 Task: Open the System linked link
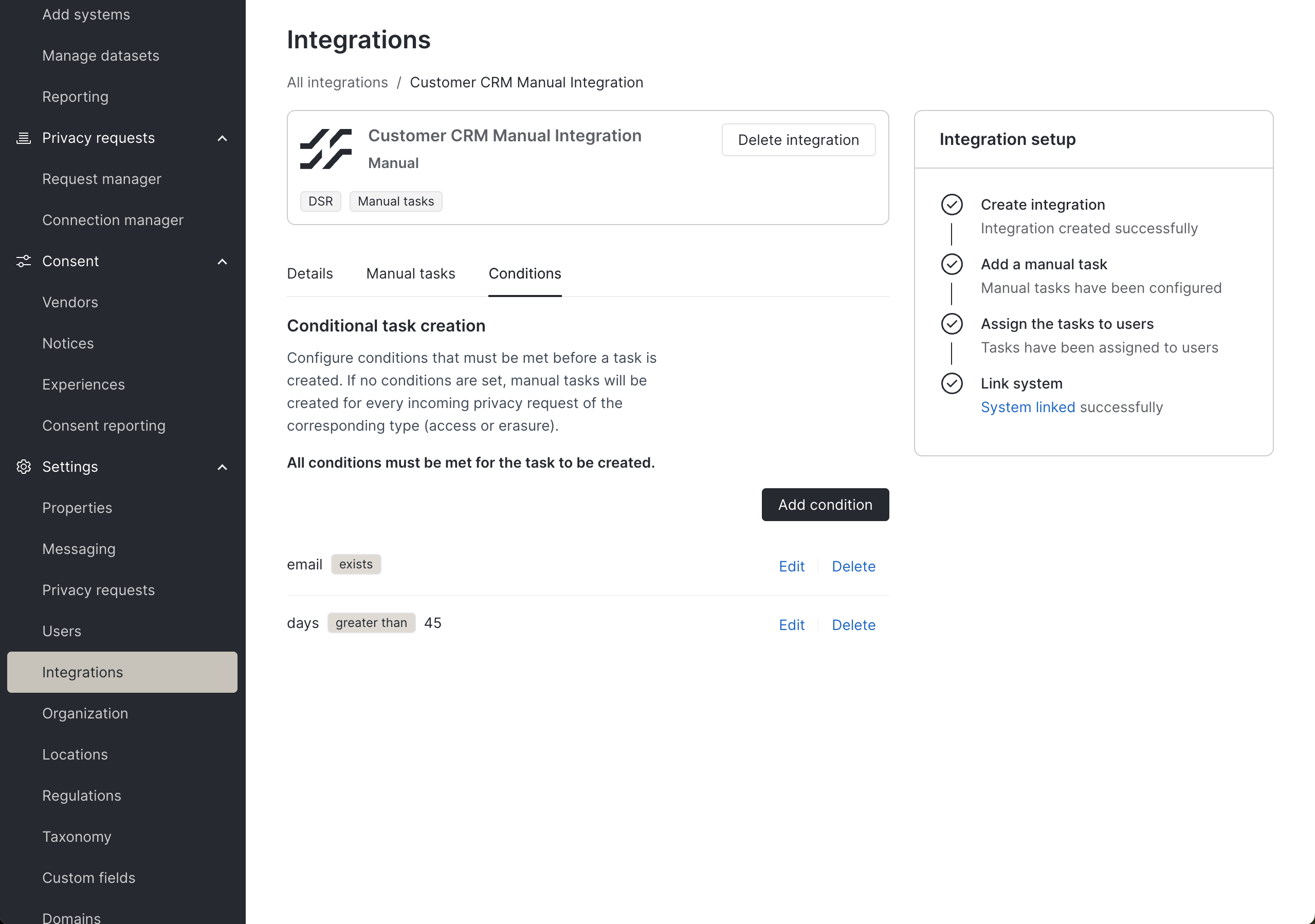pyautogui.click(x=1028, y=407)
